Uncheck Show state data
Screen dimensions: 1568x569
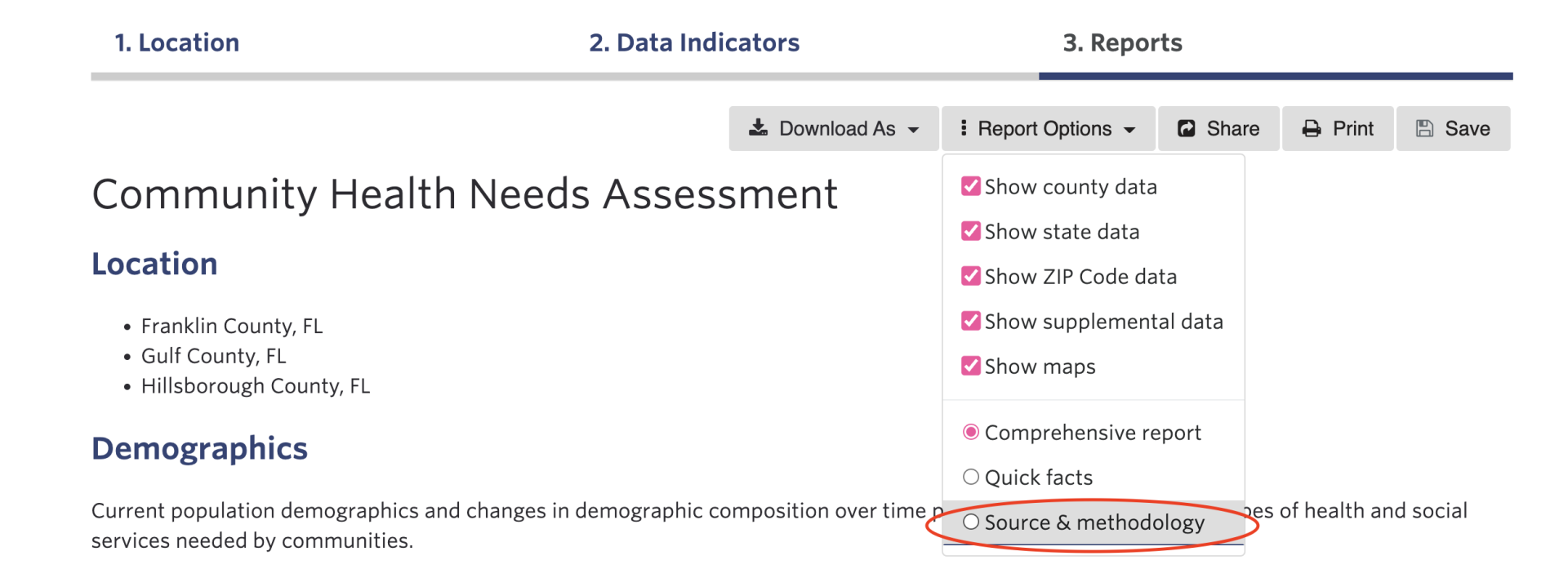pos(970,231)
